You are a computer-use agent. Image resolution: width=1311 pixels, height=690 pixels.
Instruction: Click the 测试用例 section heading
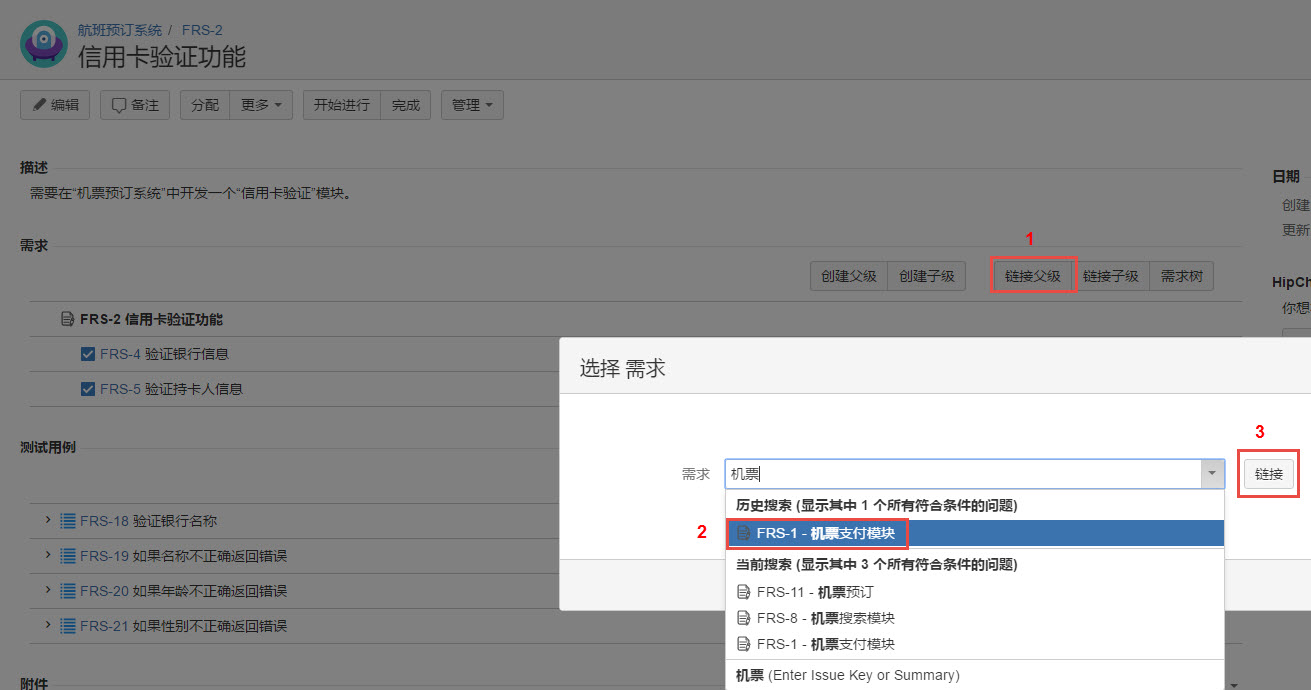(x=48, y=447)
